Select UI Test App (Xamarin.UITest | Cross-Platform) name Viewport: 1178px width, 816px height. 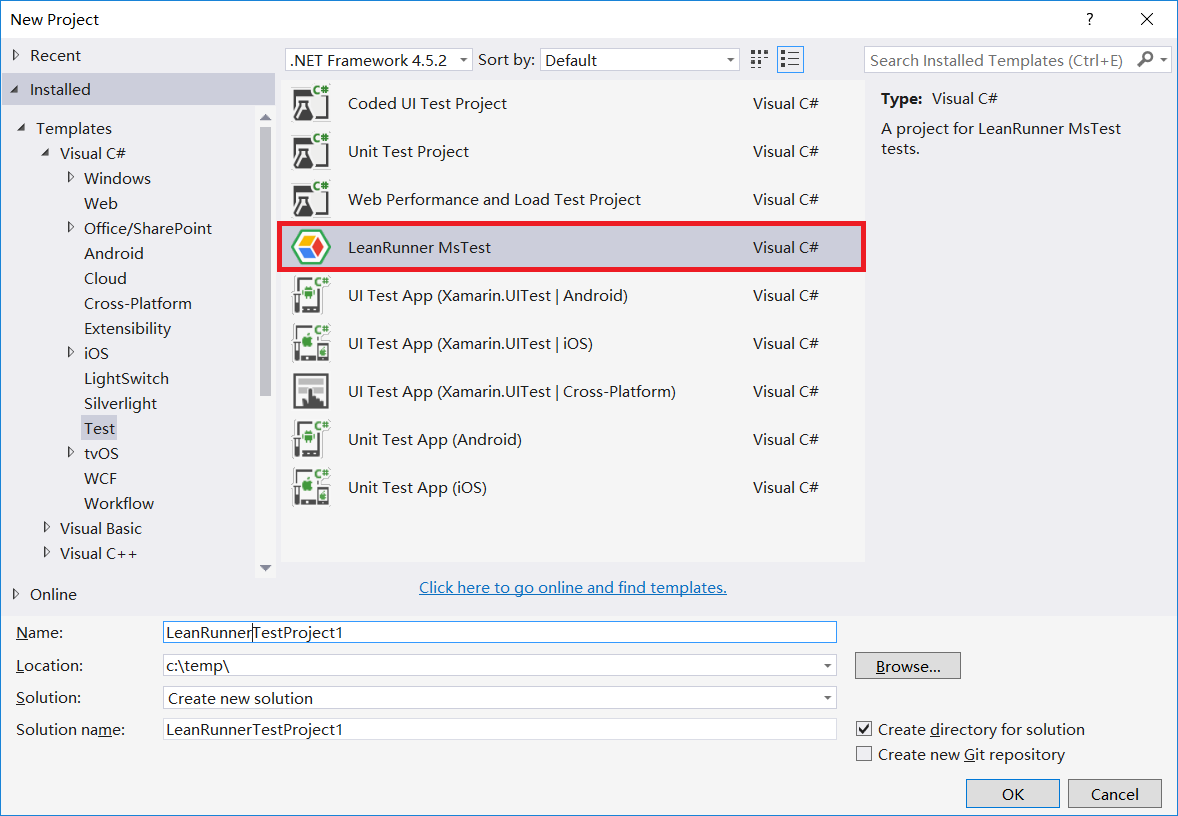coord(512,391)
